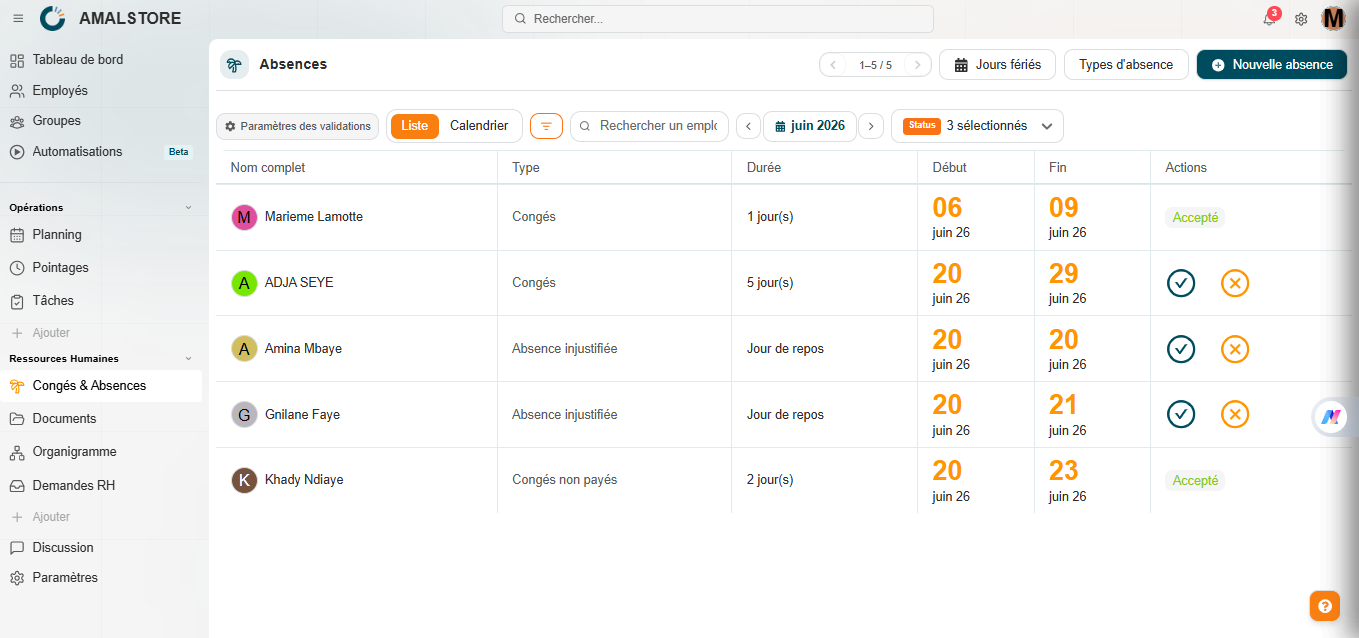Approve Gnilane Faye's absence

pyautogui.click(x=1181, y=414)
